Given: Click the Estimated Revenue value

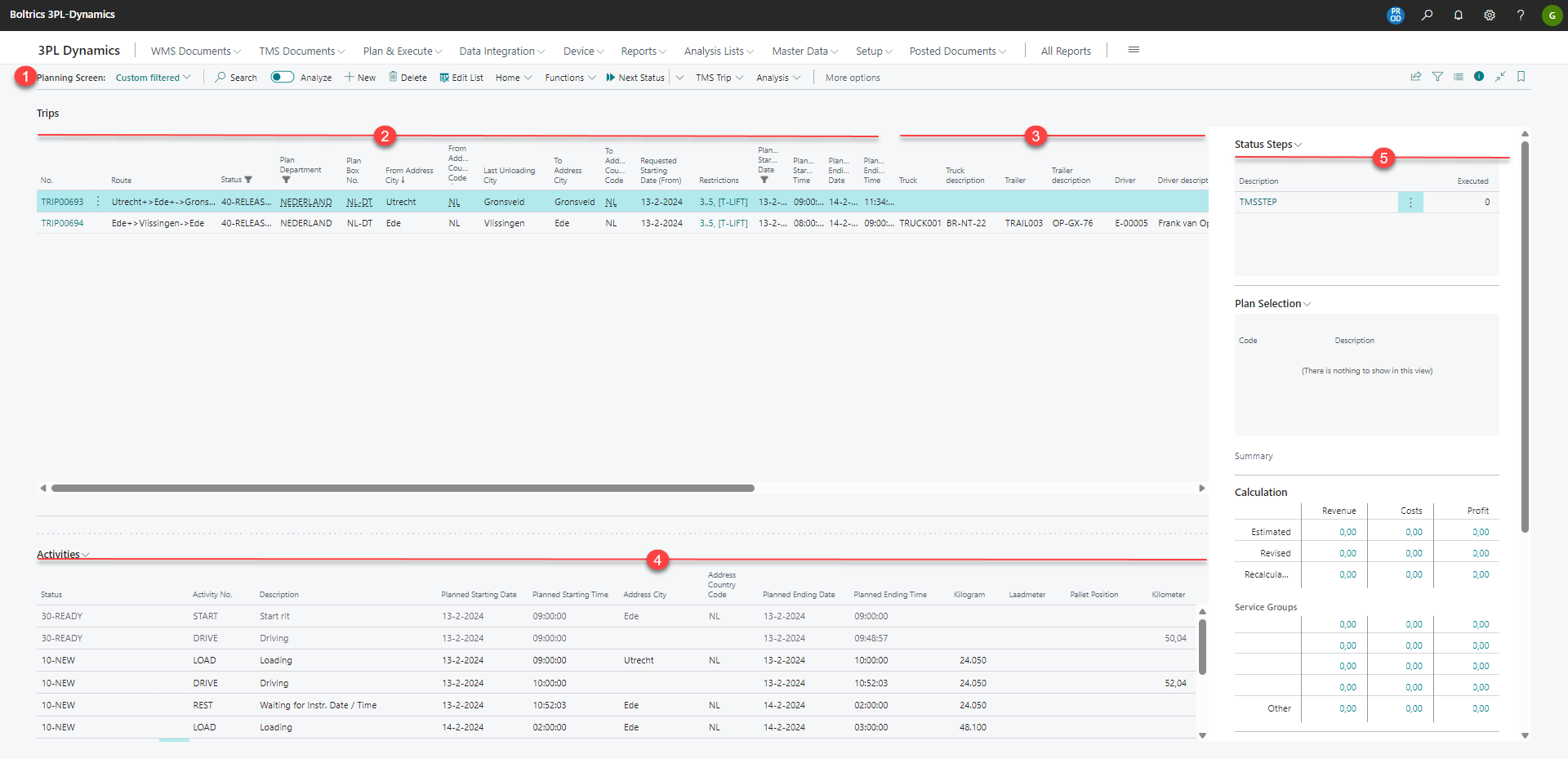Looking at the screenshot, I should tap(1347, 532).
